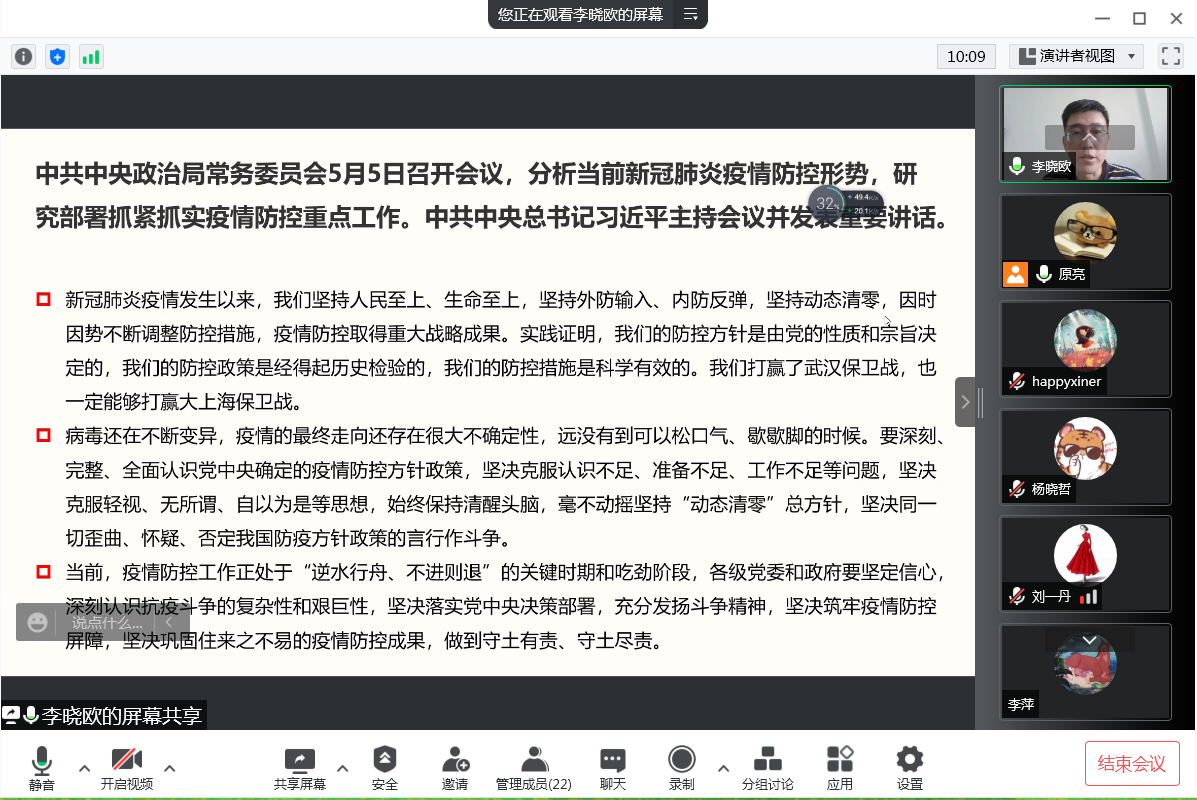Toggle the 静音 microphone mute

pos(41,768)
